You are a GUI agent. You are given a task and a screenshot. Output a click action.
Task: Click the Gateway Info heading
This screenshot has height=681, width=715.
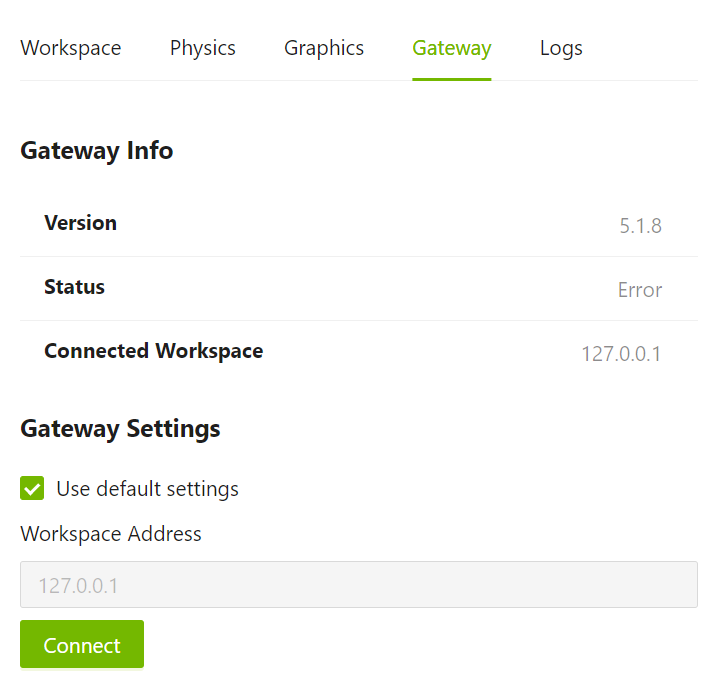(96, 151)
